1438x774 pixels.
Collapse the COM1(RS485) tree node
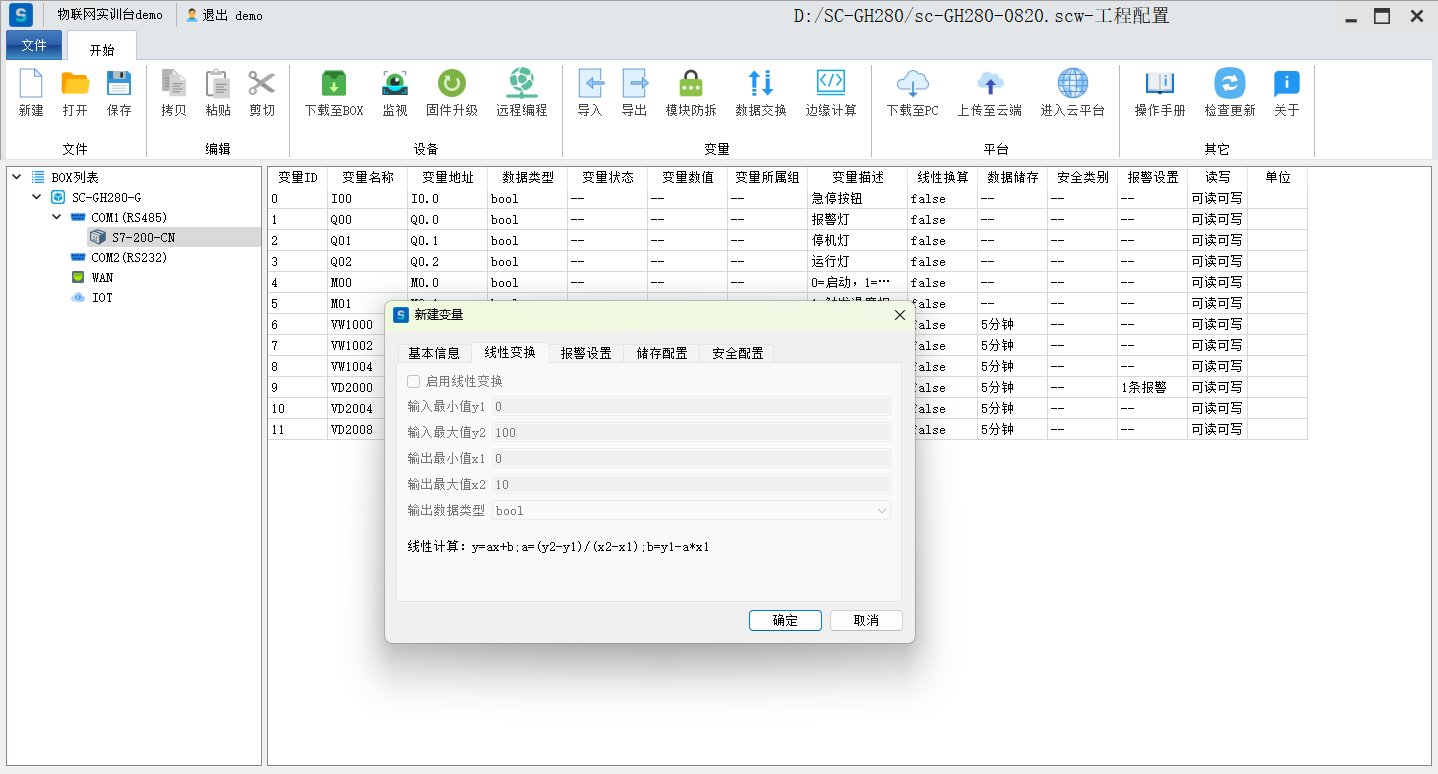[57, 217]
